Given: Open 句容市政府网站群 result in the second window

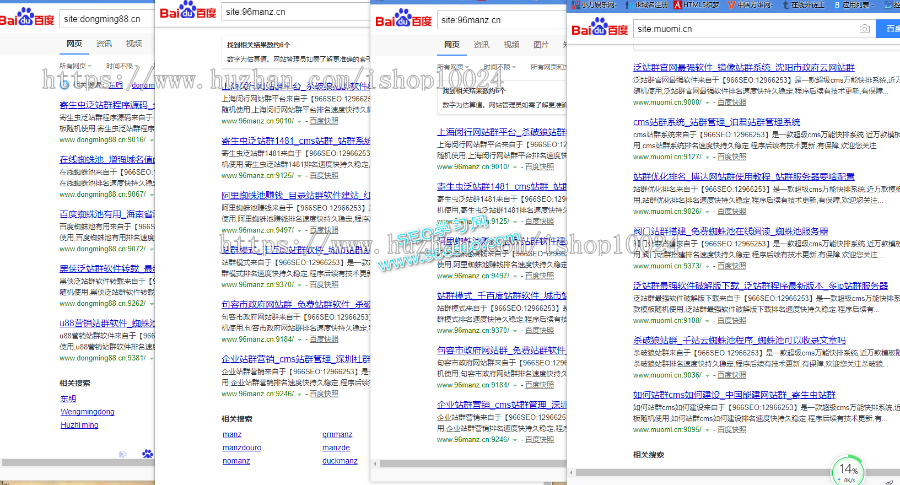Looking at the screenshot, I should [x=296, y=305].
